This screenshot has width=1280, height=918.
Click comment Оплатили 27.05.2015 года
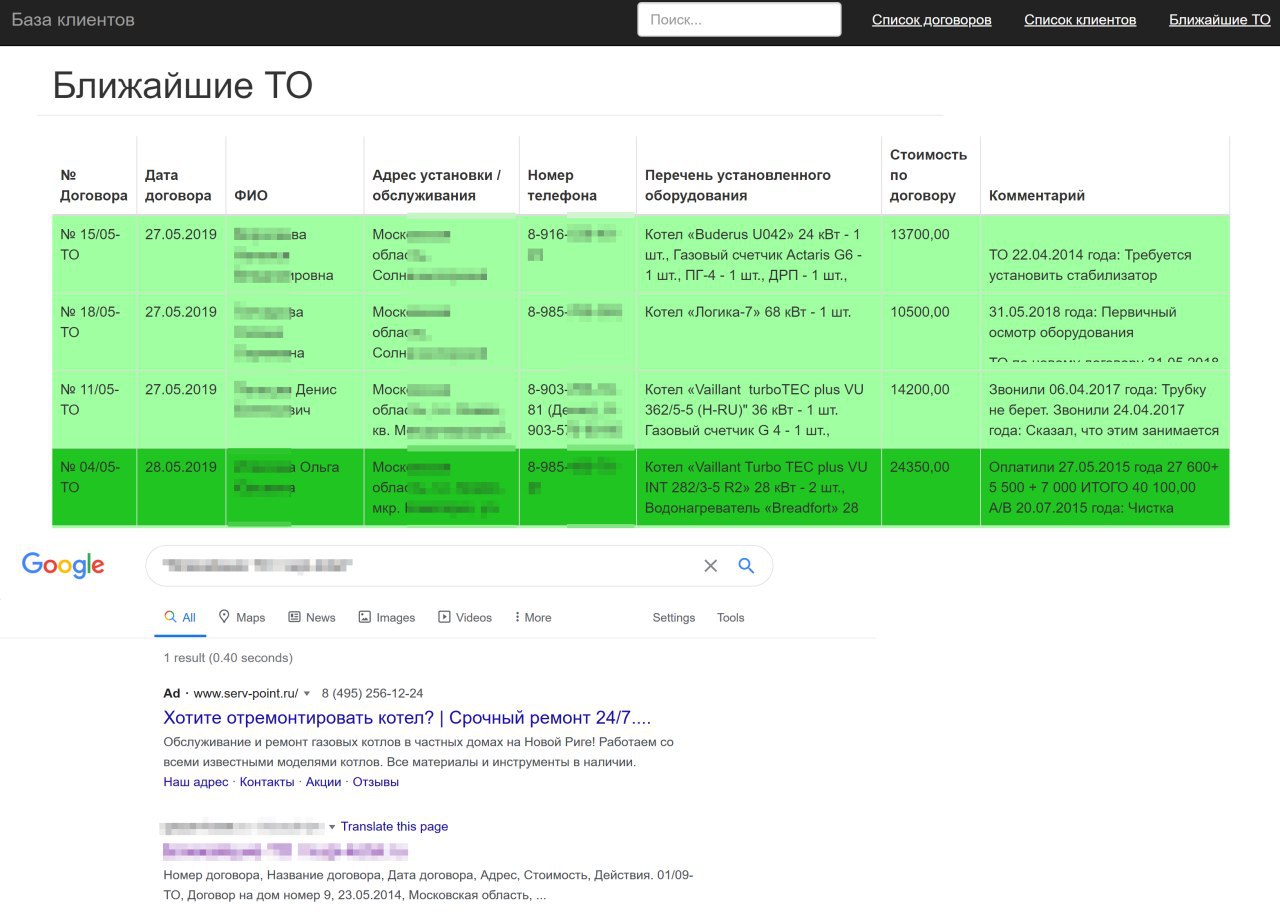(1105, 487)
